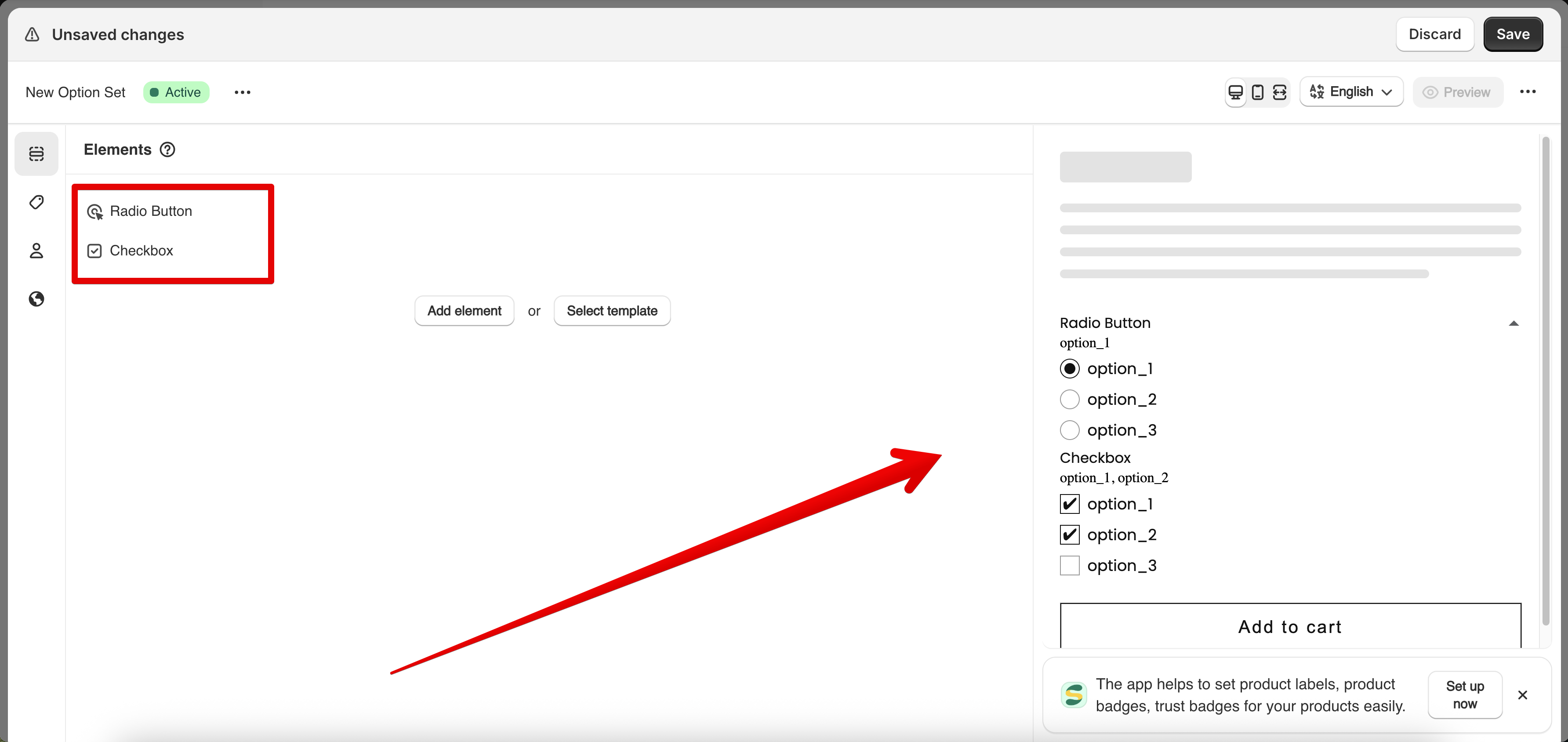Open the customer person icon in sidebar

tap(36, 250)
